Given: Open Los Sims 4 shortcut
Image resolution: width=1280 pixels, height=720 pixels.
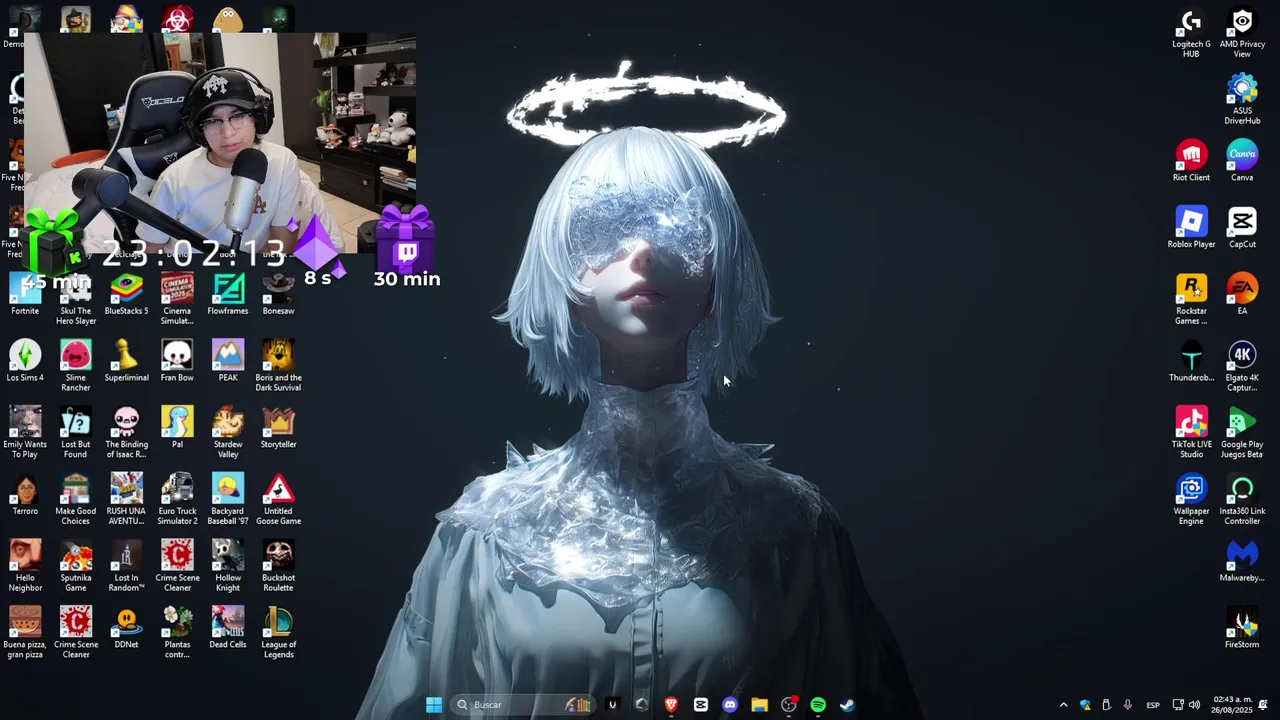Looking at the screenshot, I should (x=25, y=361).
